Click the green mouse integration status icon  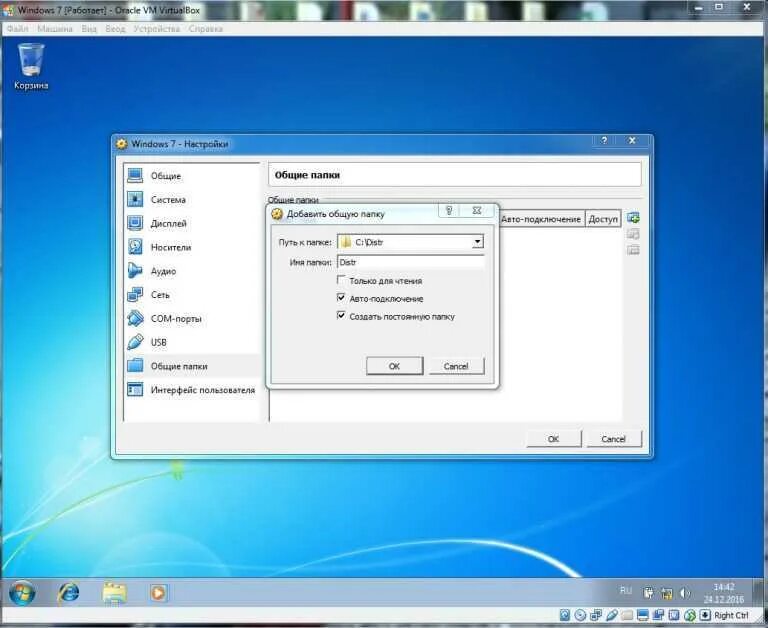coord(690,615)
